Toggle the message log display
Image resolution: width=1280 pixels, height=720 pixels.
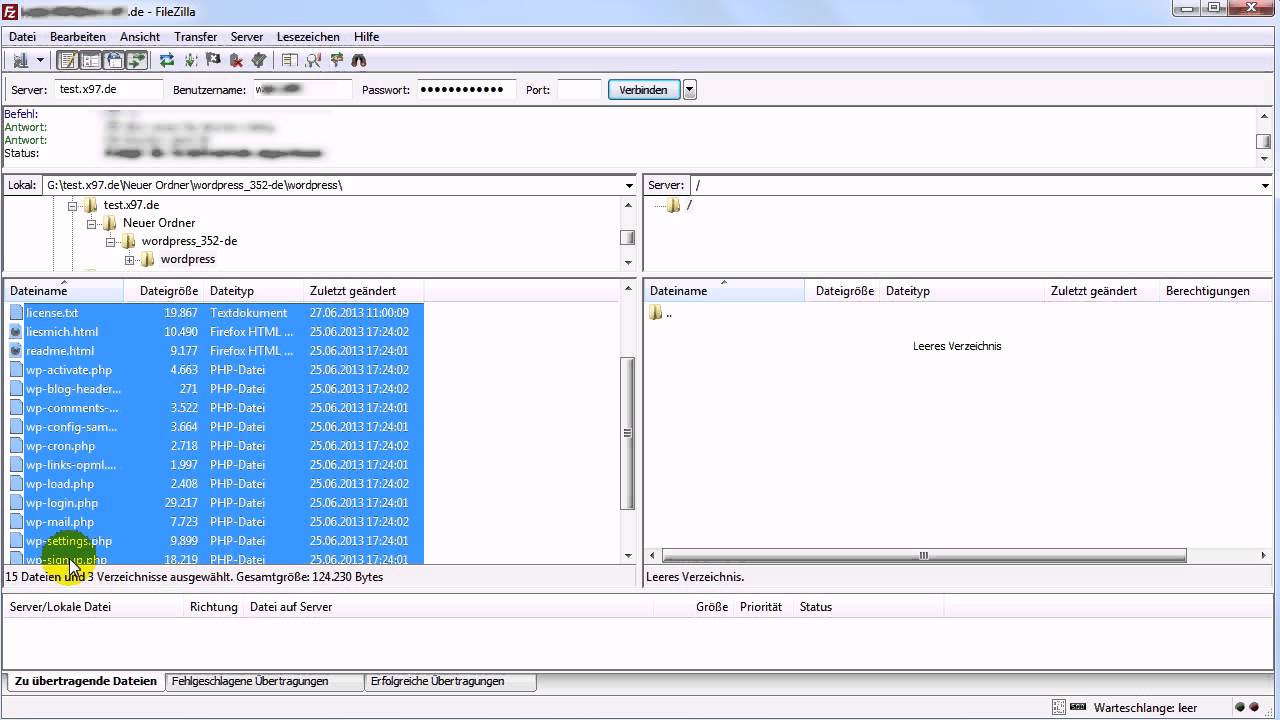tap(67, 60)
